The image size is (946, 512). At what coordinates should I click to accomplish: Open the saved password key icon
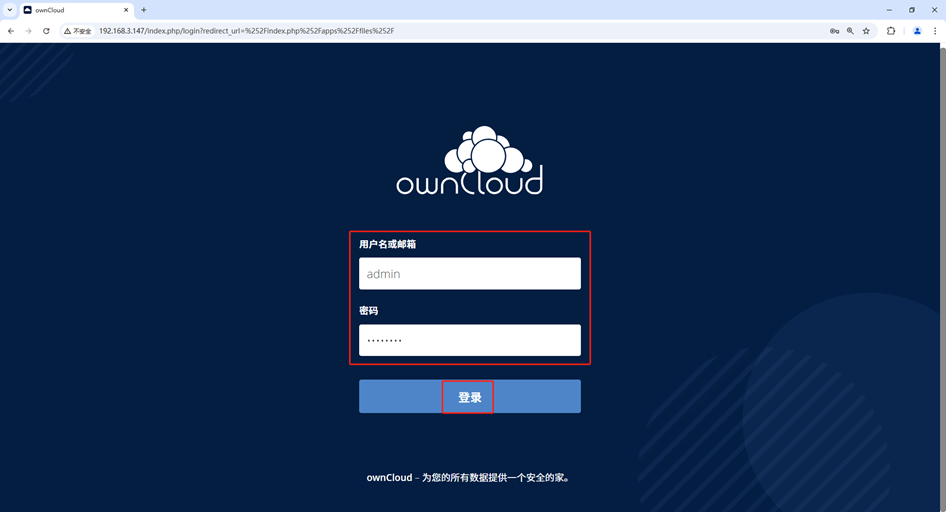(x=834, y=31)
